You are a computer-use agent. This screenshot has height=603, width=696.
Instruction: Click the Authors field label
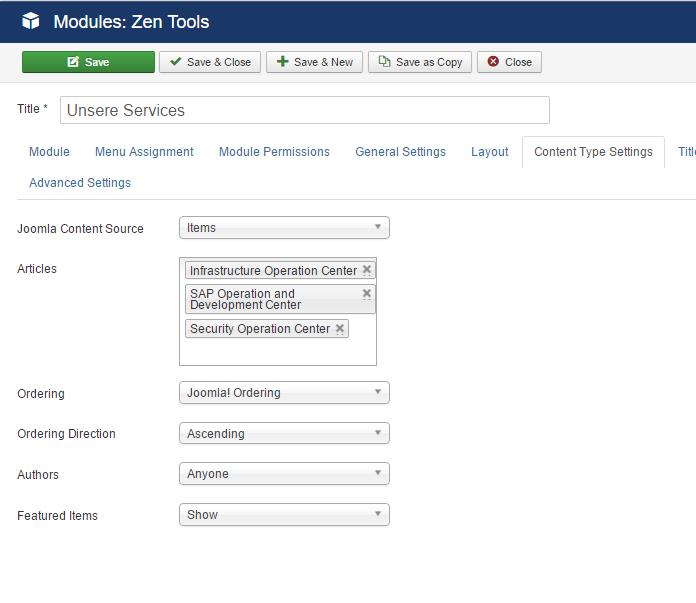point(38,475)
